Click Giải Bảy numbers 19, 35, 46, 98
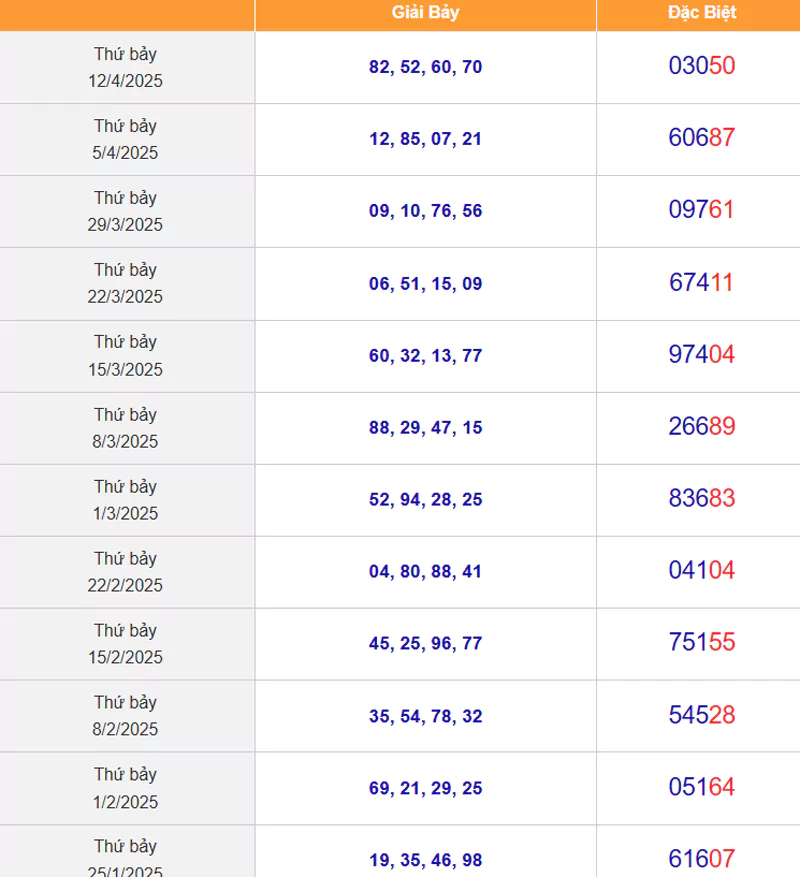 coord(425,860)
